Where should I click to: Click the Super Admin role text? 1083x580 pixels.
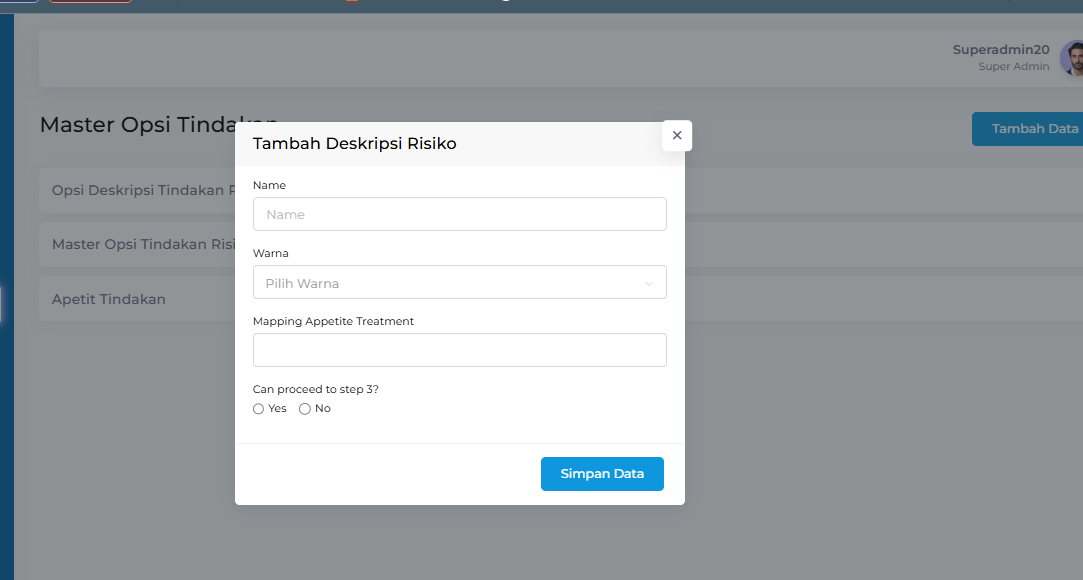click(x=1014, y=67)
